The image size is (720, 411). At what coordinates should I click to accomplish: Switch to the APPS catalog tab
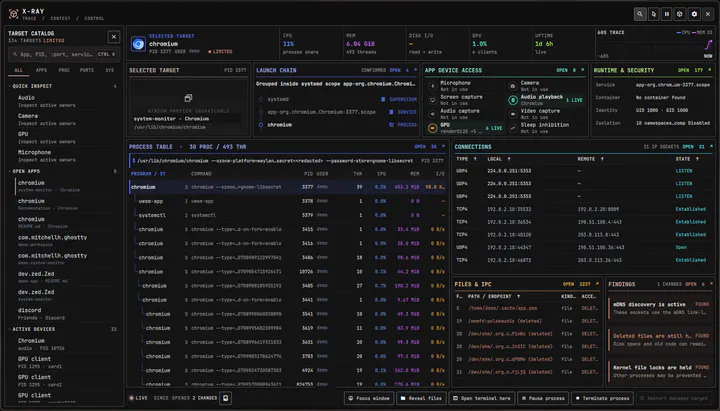41,70
